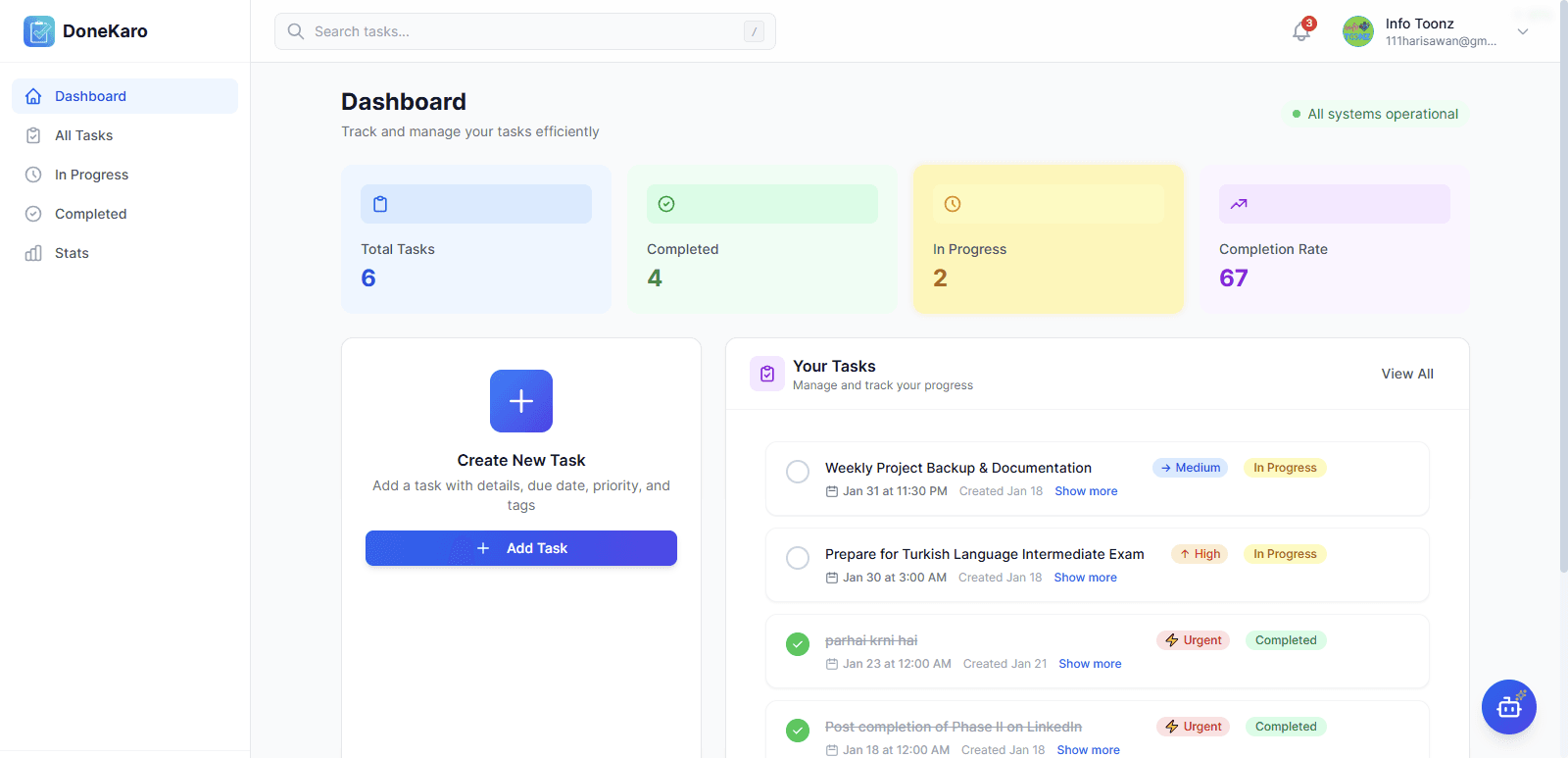The height and width of the screenshot is (758, 1568).
Task: Click the Dashboard home icon in sidebar
Action: click(x=33, y=96)
